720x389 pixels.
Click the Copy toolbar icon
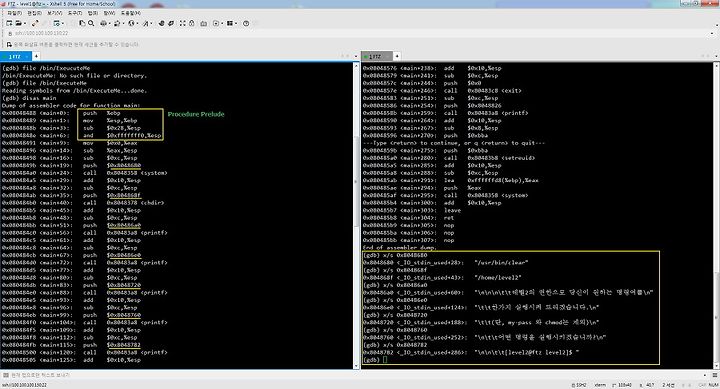[x=82, y=23]
